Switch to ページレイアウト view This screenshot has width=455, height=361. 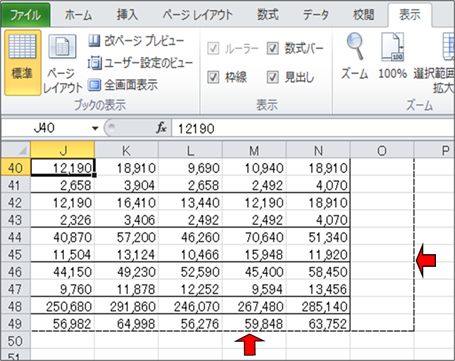click(x=62, y=63)
